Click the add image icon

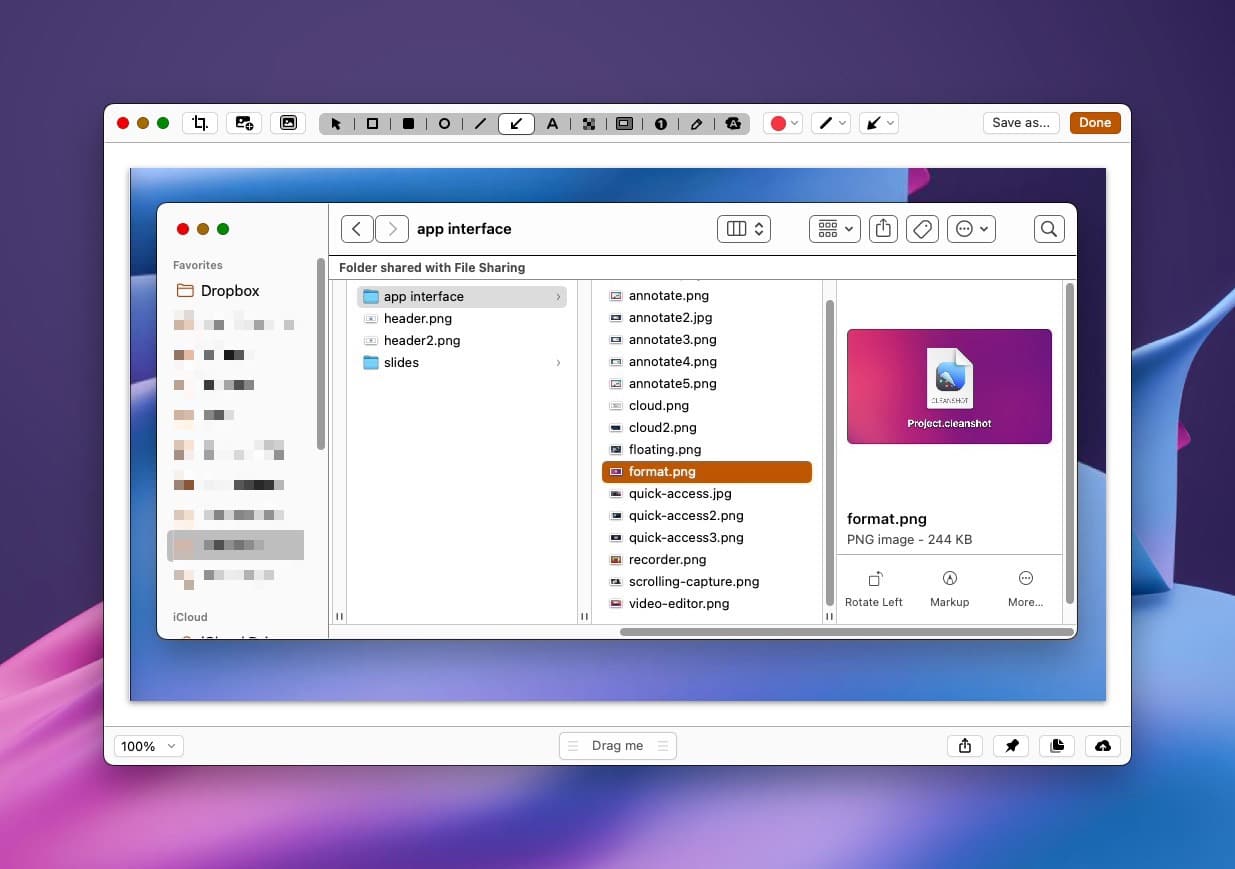coord(244,123)
